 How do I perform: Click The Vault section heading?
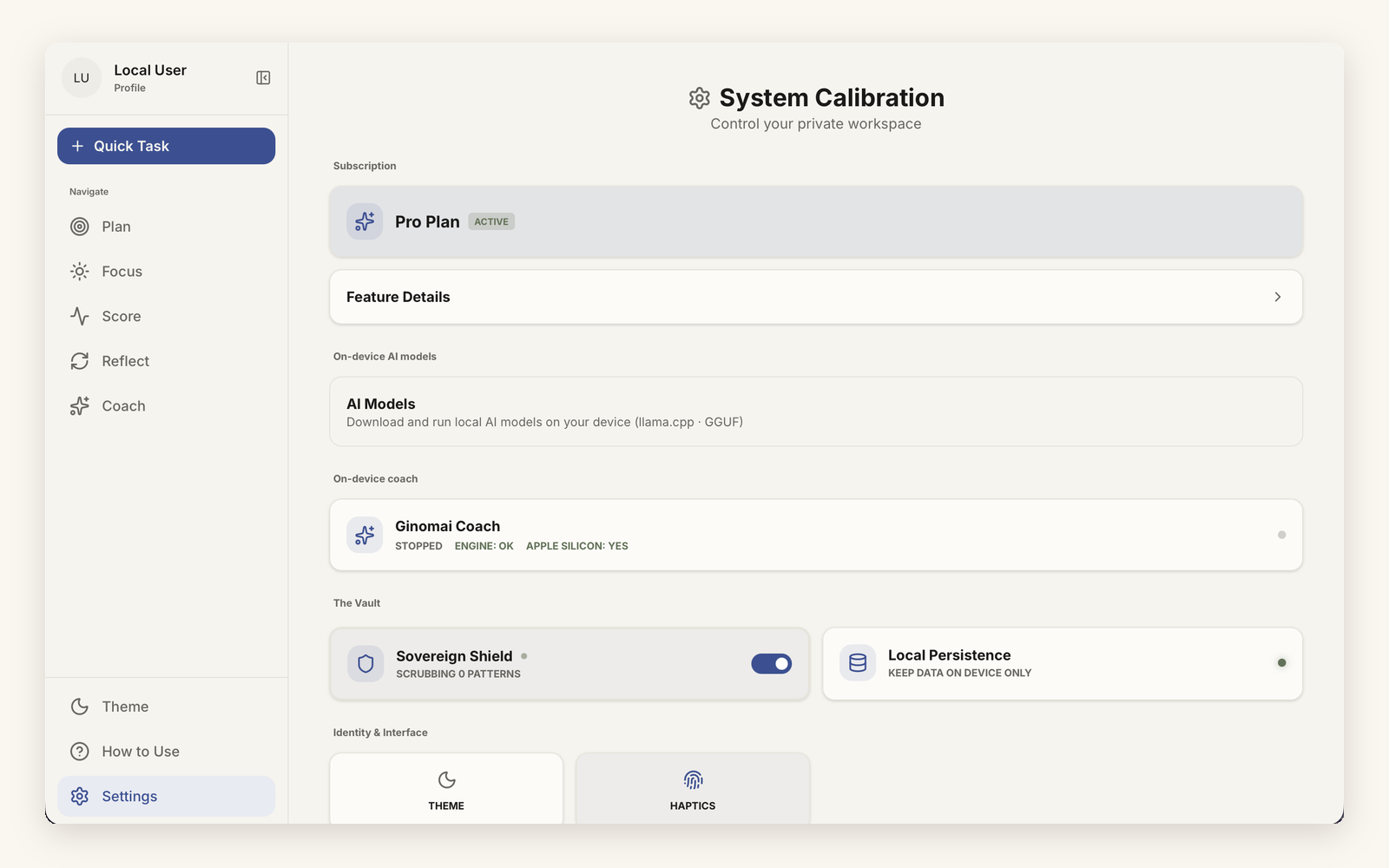(357, 603)
